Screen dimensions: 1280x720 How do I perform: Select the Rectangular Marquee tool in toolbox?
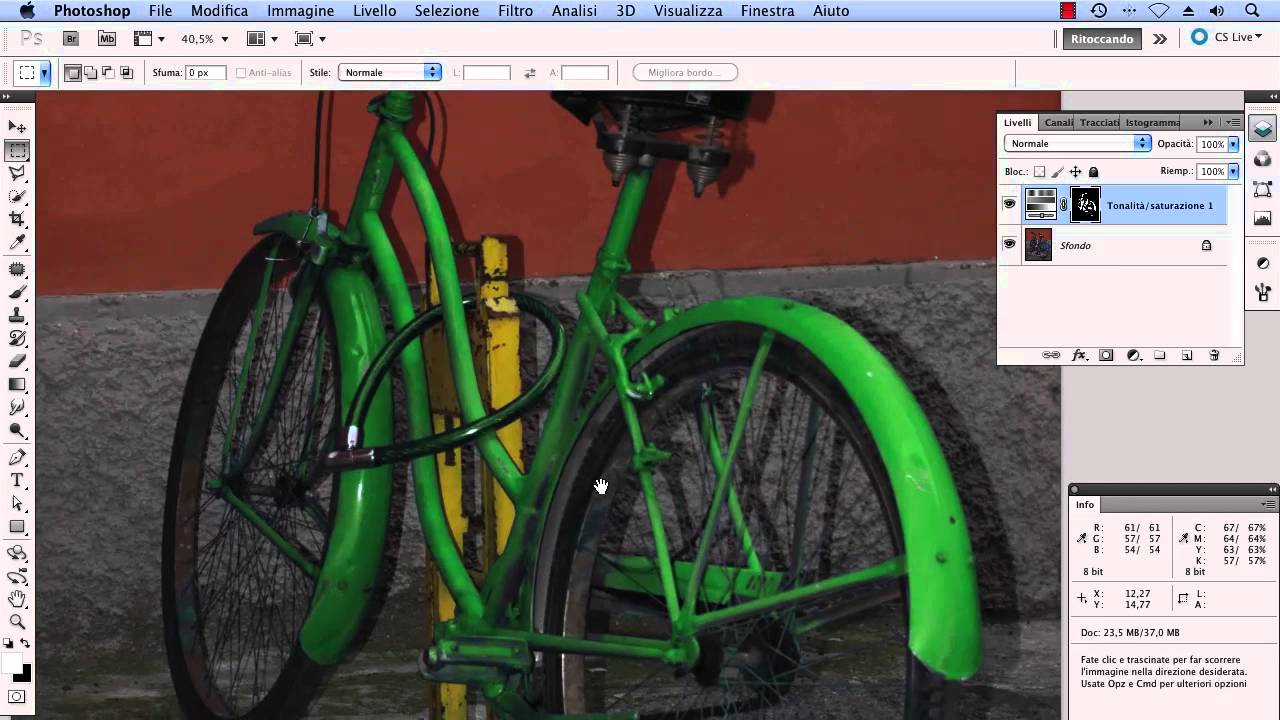[x=17, y=151]
